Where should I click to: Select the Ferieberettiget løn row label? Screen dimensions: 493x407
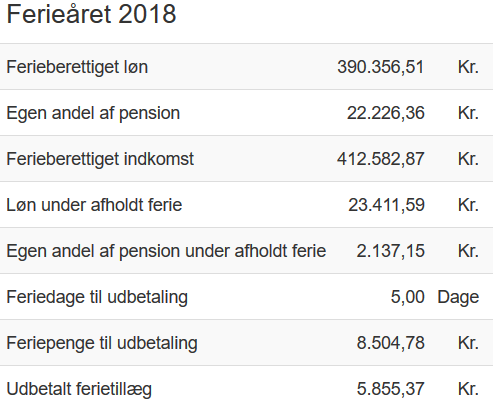77,67
